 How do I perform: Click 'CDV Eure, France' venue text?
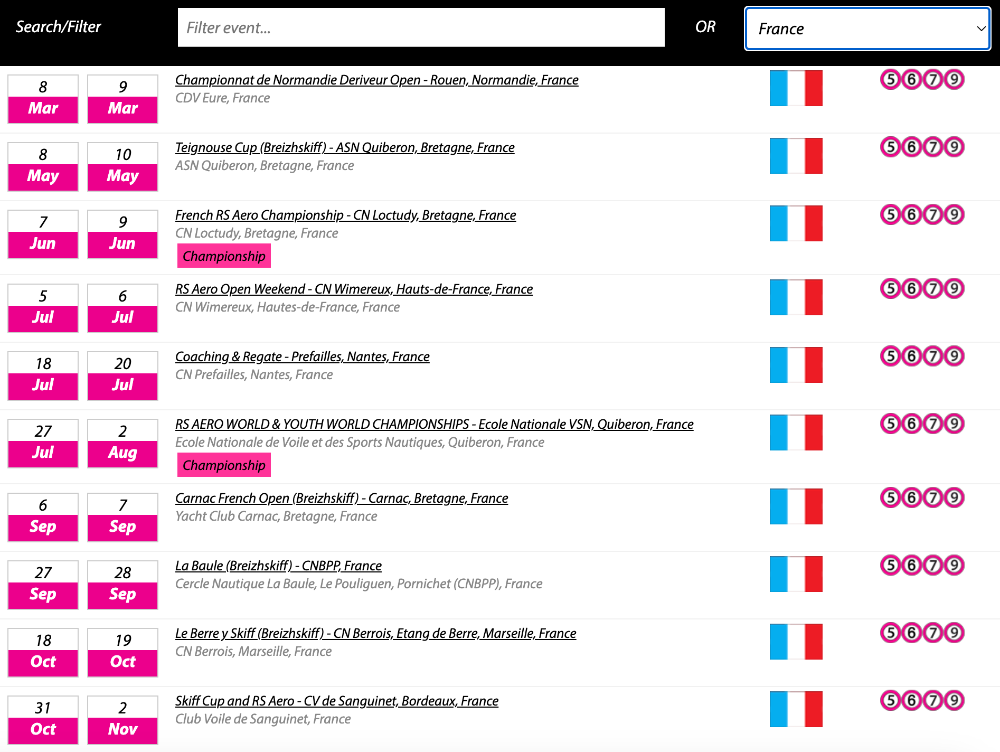[x=223, y=98]
